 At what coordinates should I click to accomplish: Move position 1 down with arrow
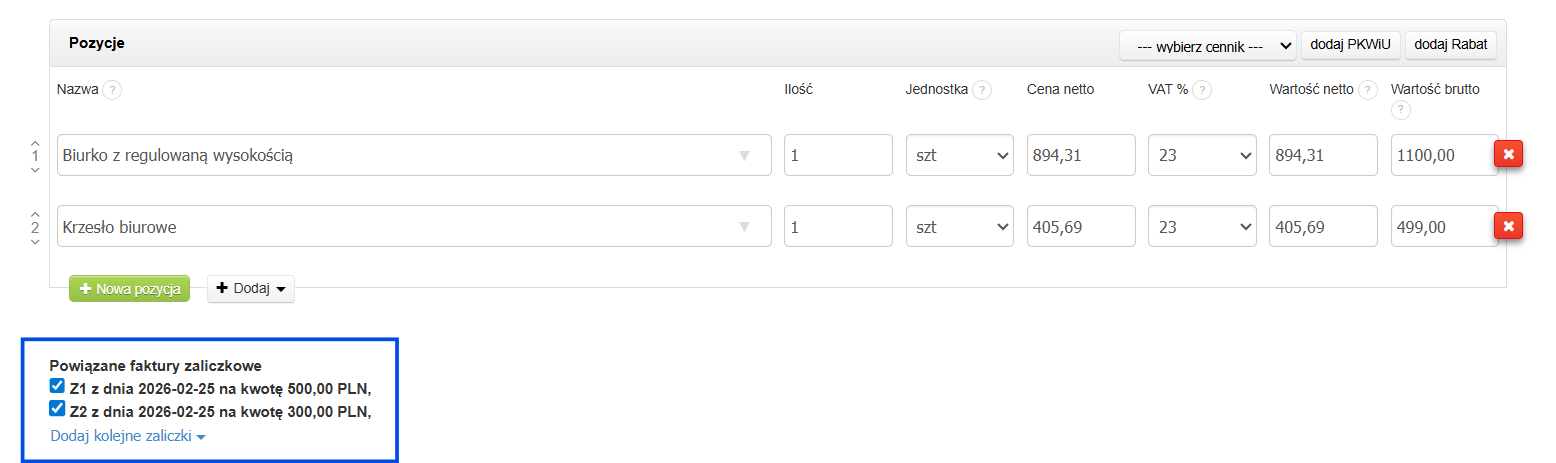pos(35,170)
